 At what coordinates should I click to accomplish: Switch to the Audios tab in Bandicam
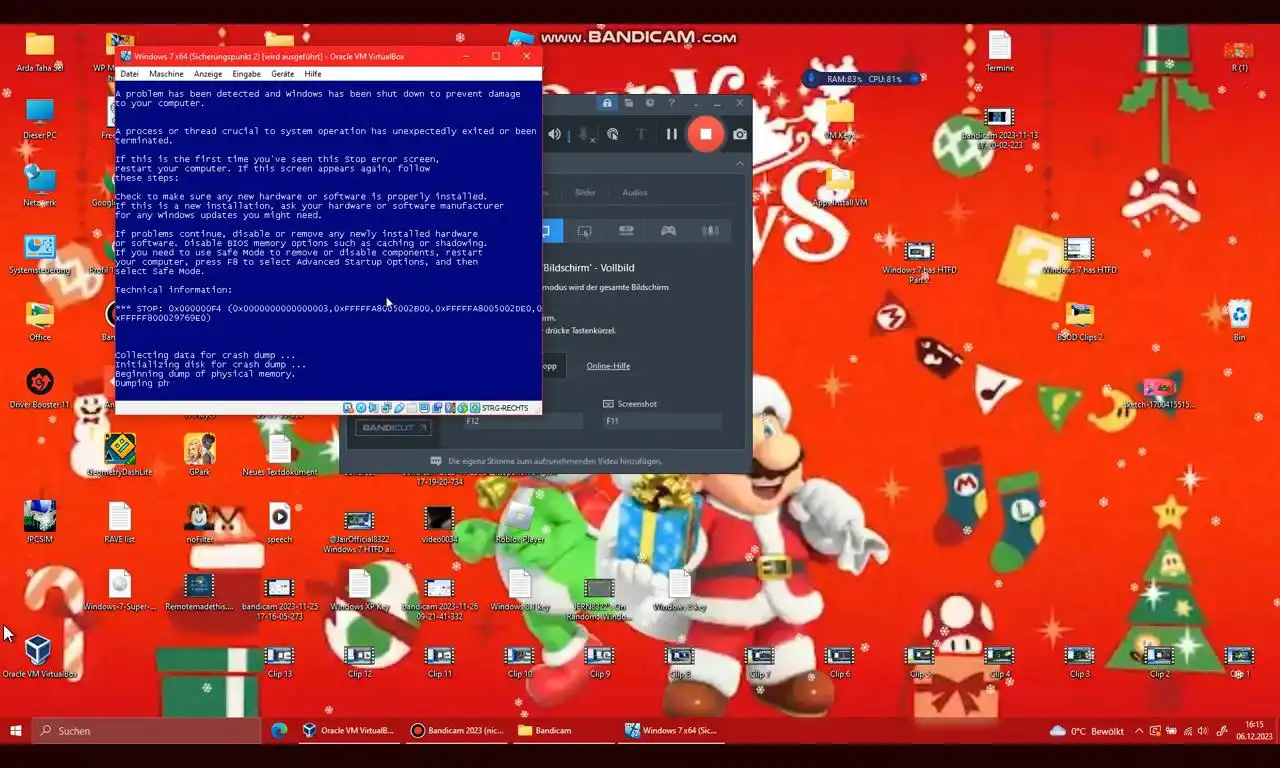click(x=635, y=192)
